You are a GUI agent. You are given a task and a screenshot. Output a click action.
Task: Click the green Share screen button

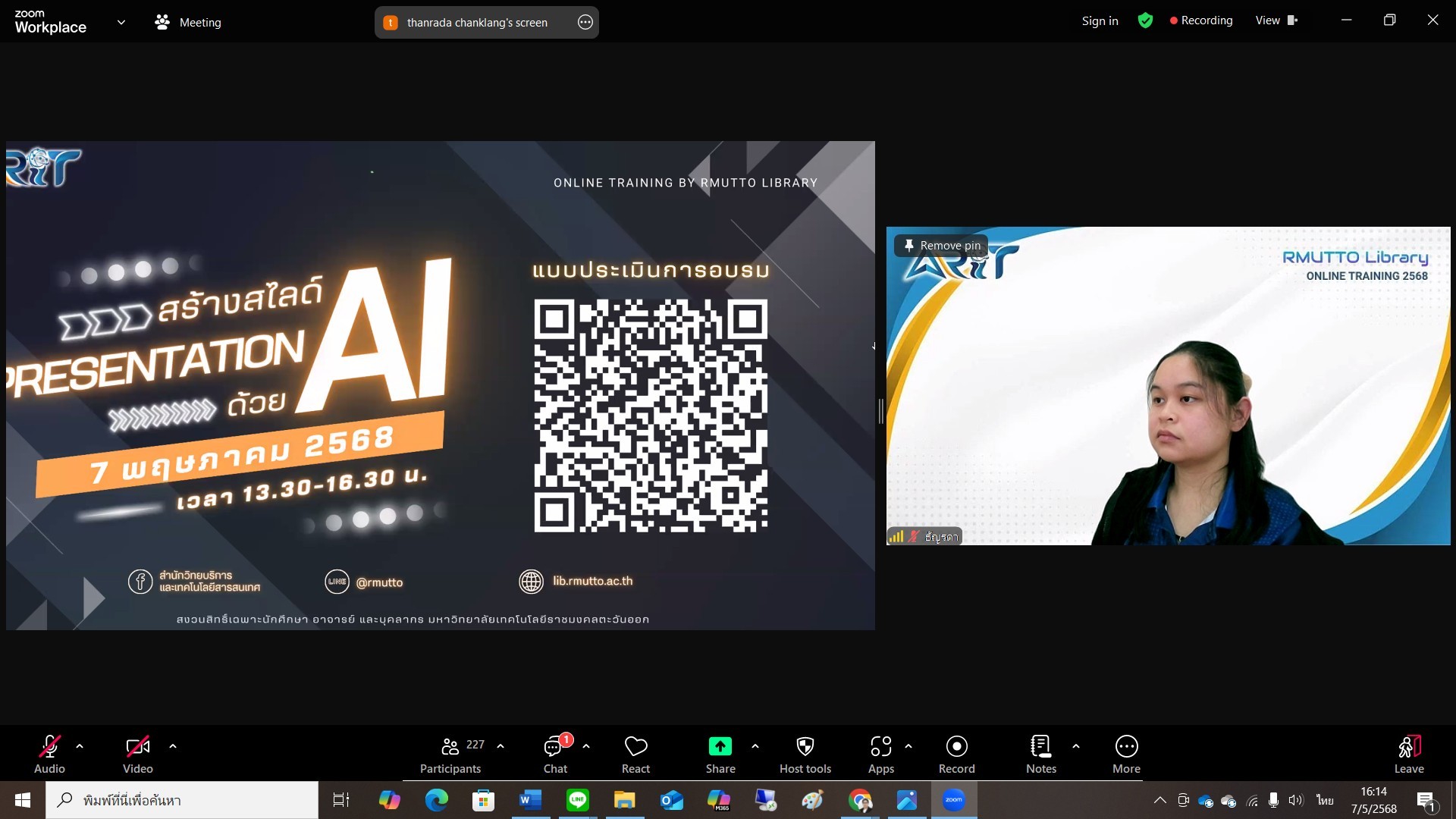tap(720, 755)
